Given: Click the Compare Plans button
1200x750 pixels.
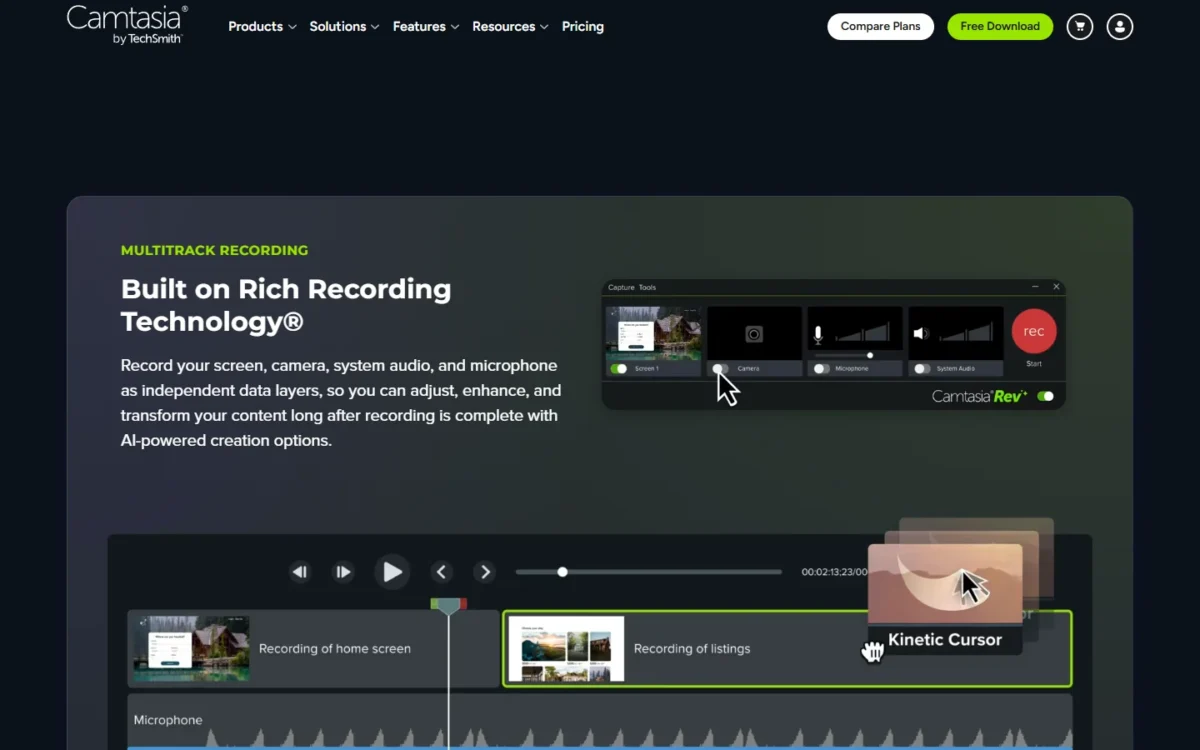Looking at the screenshot, I should click(x=880, y=27).
